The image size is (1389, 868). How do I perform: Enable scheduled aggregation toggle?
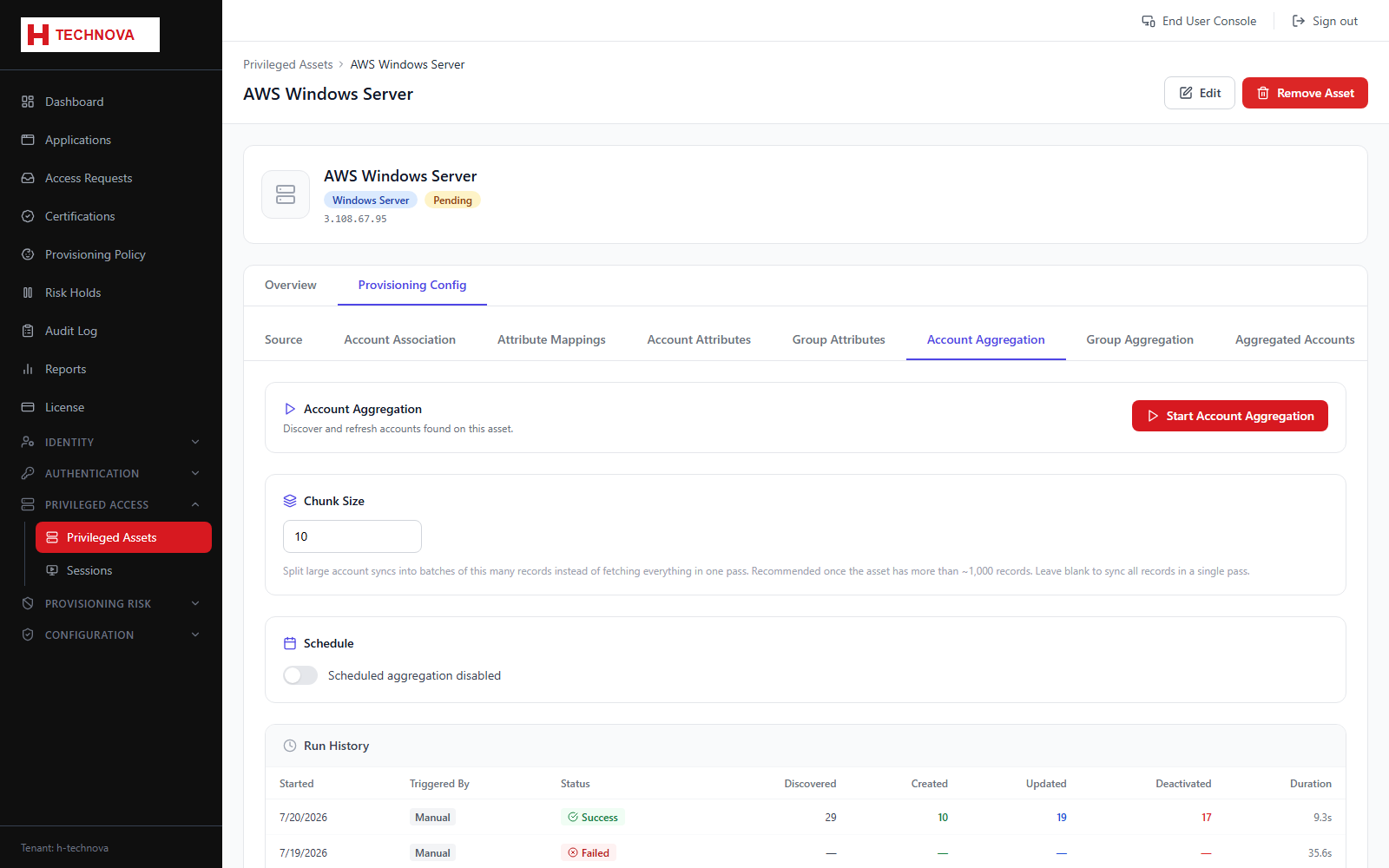(x=300, y=675)
